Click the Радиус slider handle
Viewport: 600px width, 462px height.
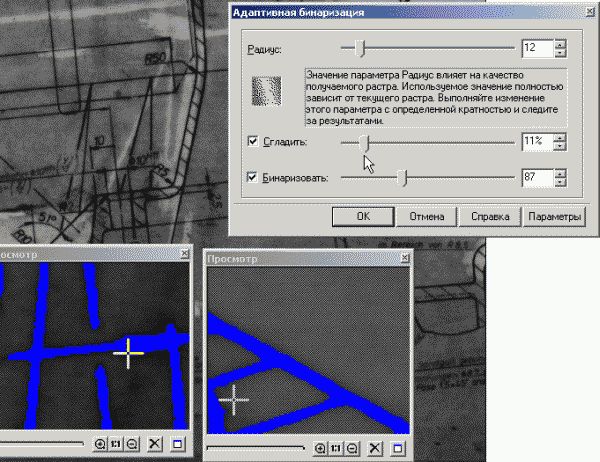click(x=360, y=48)
